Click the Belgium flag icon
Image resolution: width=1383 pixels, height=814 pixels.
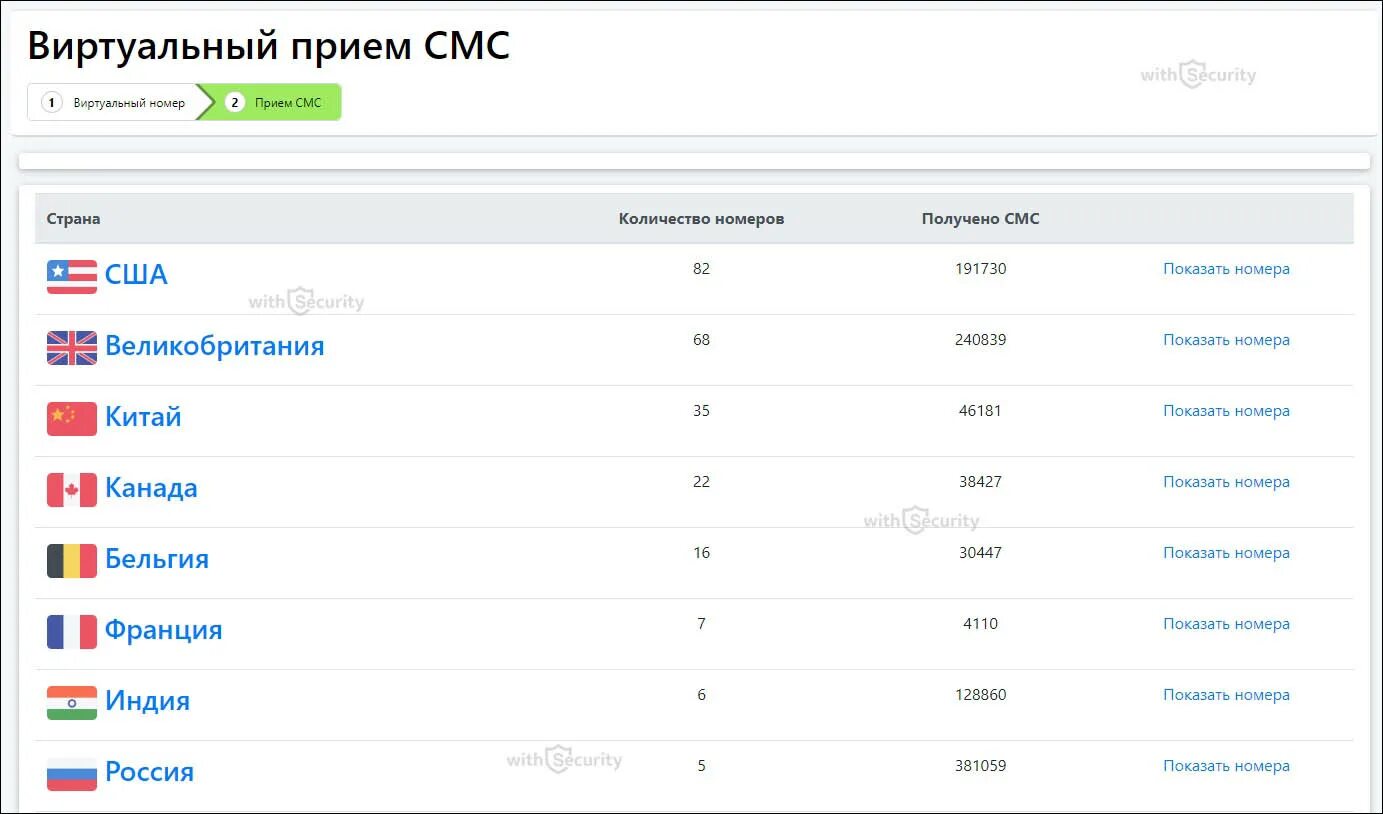pos(72,560)
